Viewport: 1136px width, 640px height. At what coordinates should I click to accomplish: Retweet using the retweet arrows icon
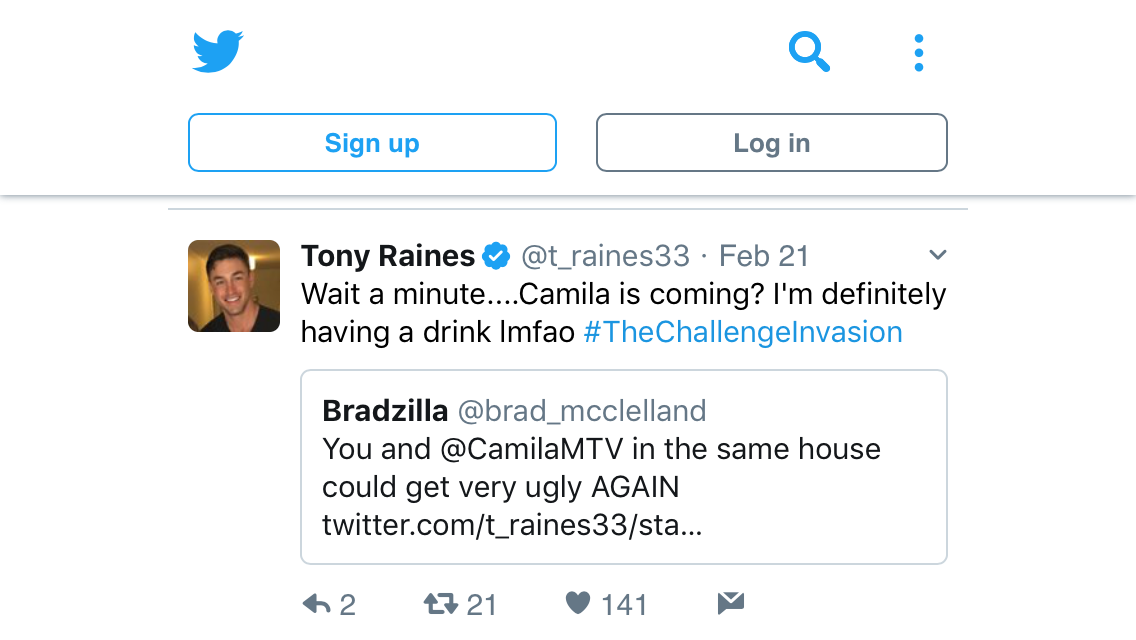click(440, 603)
